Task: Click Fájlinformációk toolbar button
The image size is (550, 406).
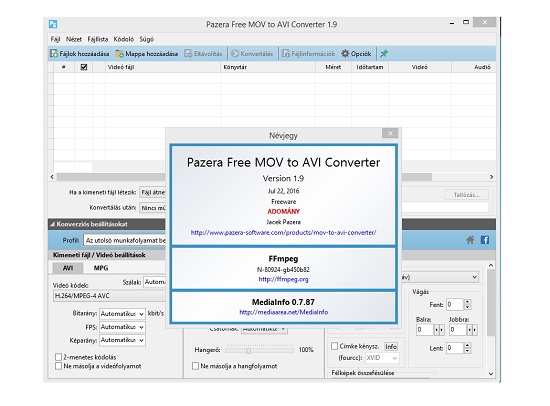Action: point(309,54)
